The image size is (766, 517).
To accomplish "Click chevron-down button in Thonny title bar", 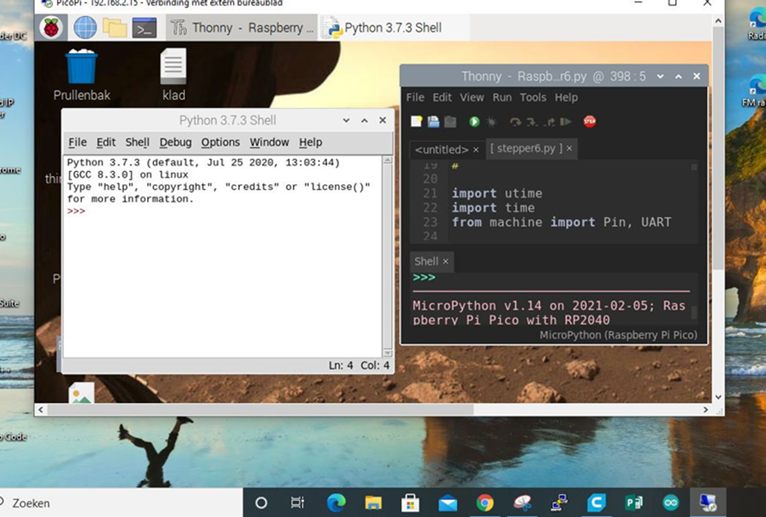I will pyautogui.click(x=660, y=76).
